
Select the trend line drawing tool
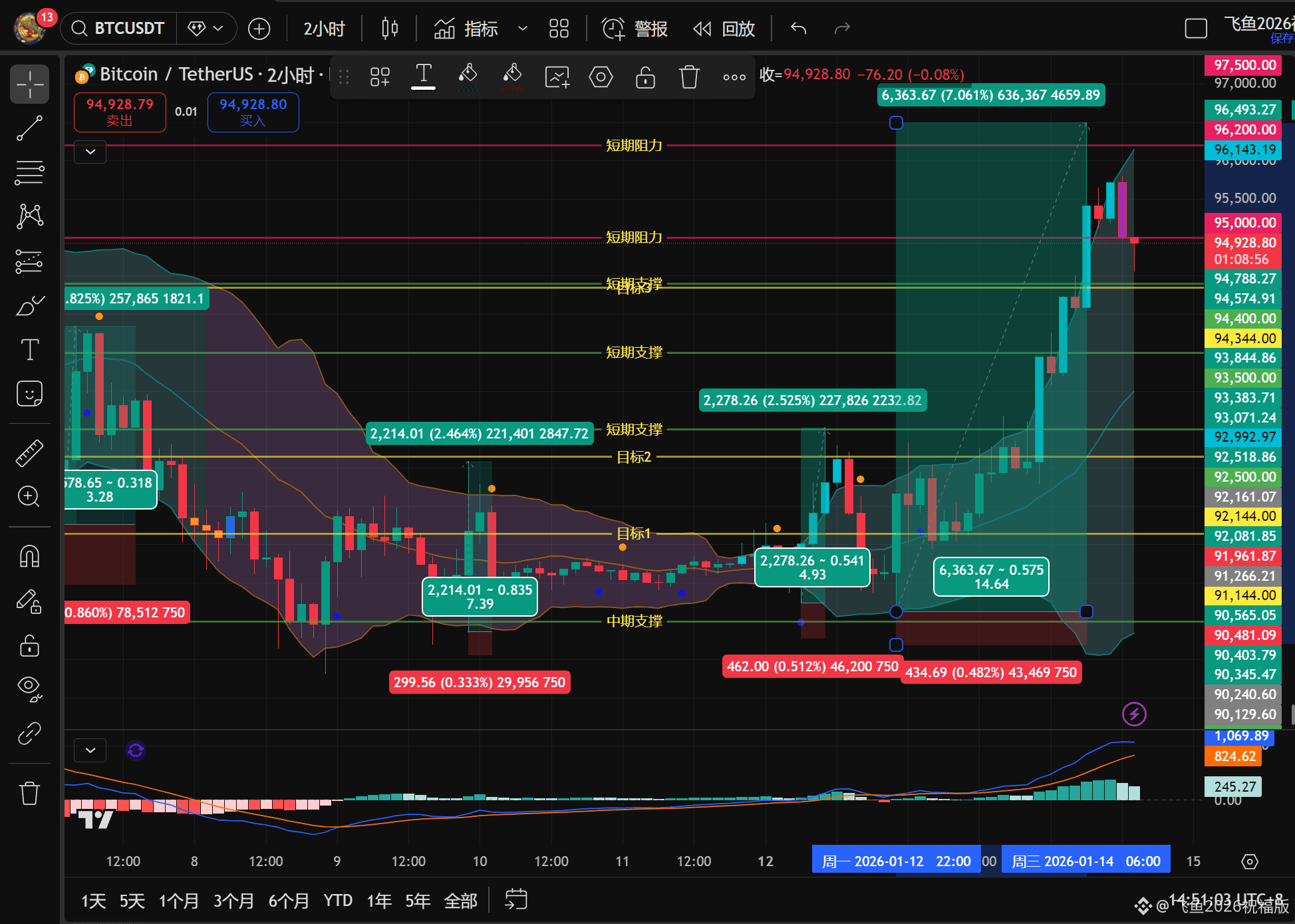pos(29,128)
